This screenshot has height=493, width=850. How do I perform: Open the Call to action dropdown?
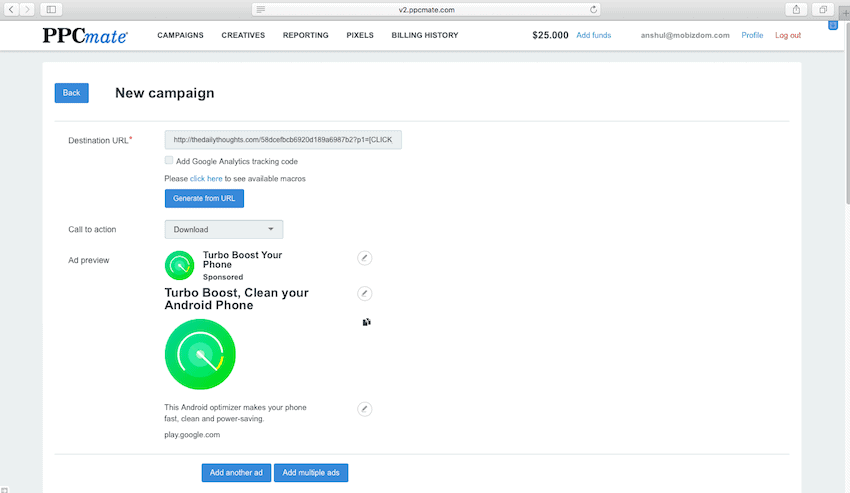[224, 230]
